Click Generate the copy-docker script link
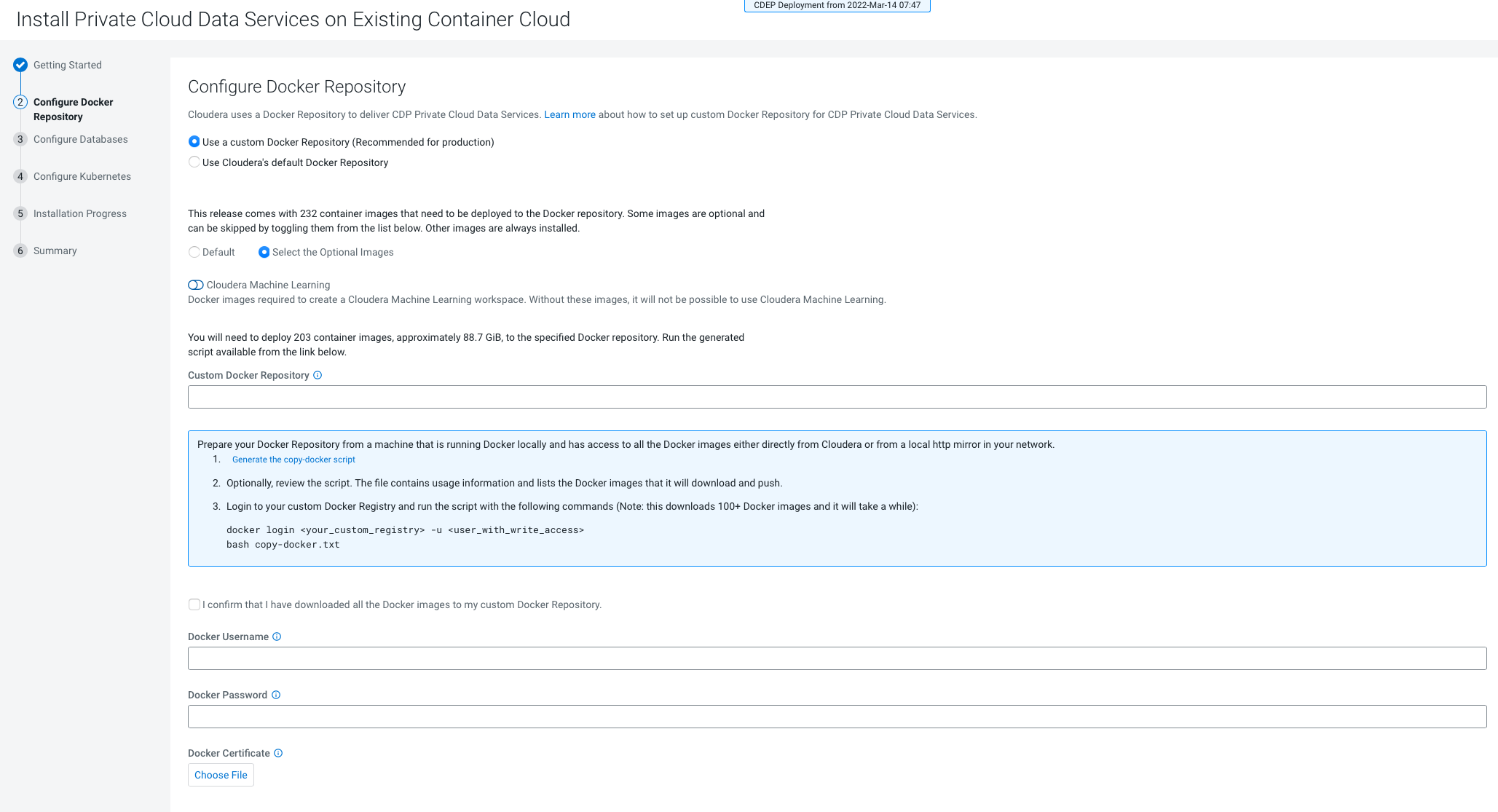This screenshot has height=812, width=1498. (x=293, y=460)
